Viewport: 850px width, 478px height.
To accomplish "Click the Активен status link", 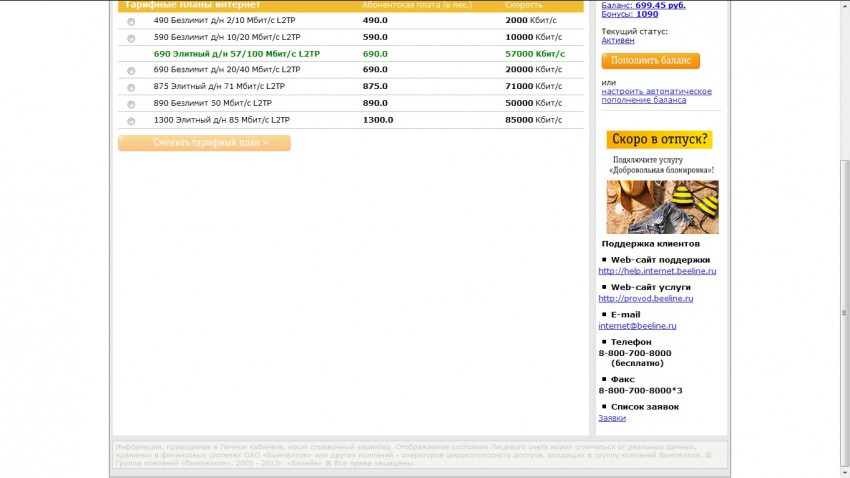I will (x=617, y=40).
